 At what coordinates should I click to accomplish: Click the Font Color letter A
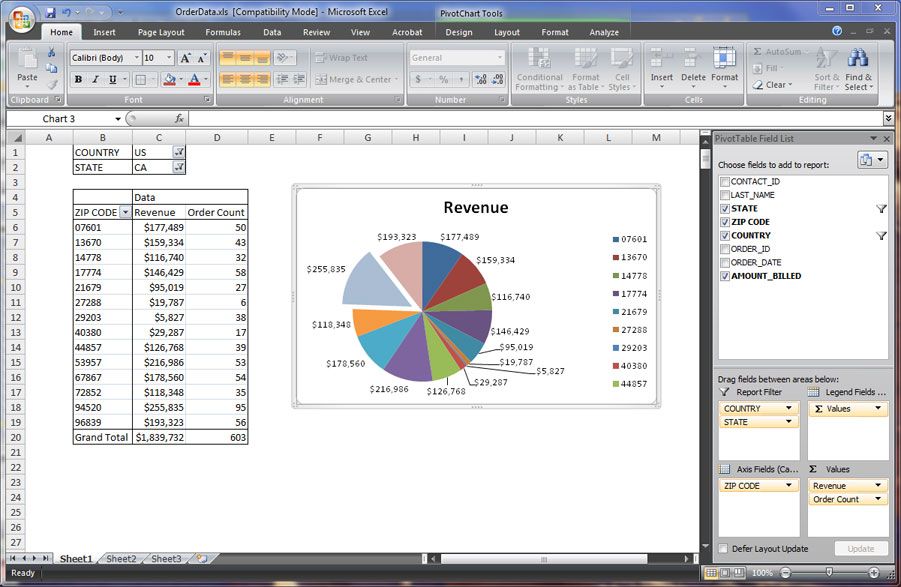(194, 79)
